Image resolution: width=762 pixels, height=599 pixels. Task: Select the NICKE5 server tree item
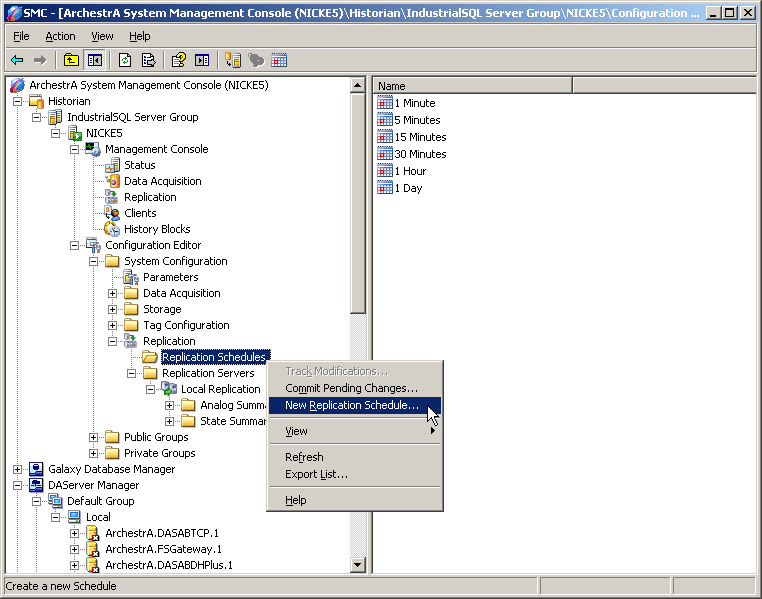pyautogui.click(x=104, y=133)
